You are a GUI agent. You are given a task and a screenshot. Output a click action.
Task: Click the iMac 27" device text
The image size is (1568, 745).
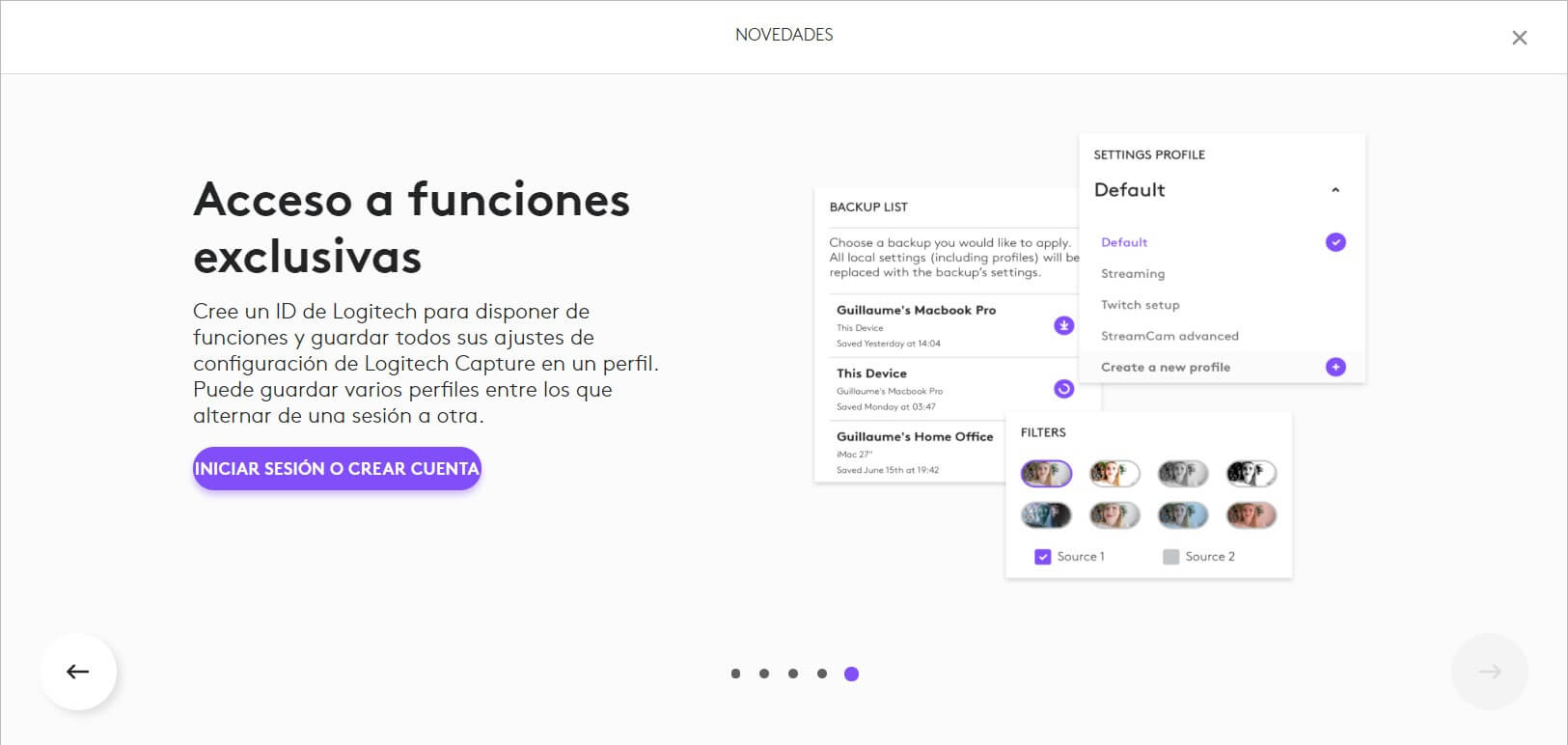pos(854,455)
